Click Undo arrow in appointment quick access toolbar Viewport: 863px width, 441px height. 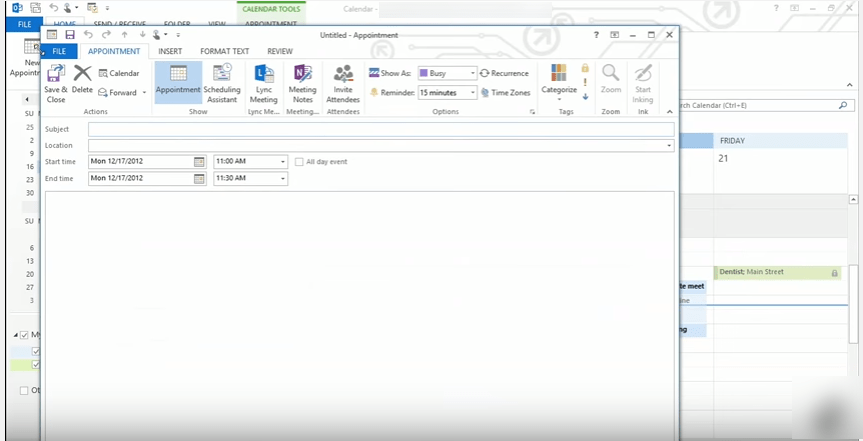click(88, 35)
